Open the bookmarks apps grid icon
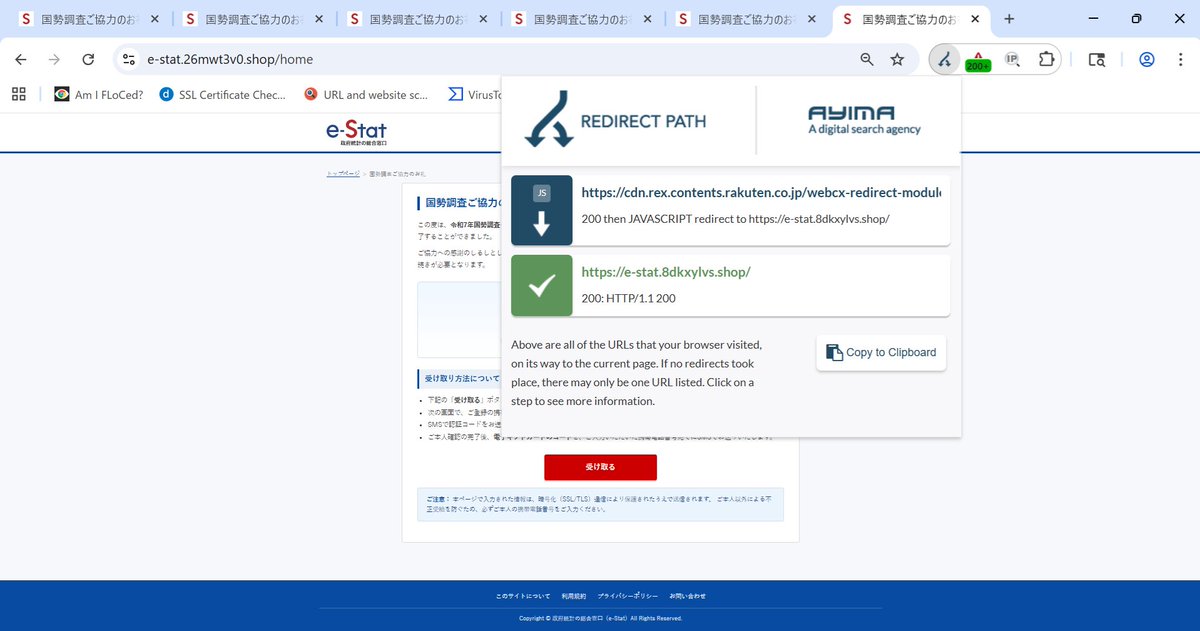The height and width of the screenshot is (631, 1200). pyautogui.click(x=18, y=94)
